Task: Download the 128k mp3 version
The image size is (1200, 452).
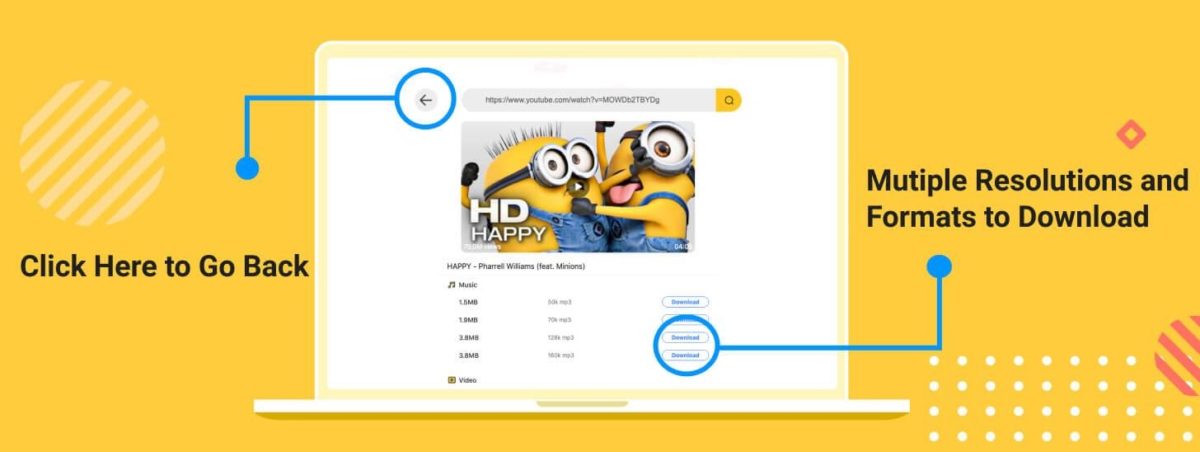Action: pyautogui.click(x=685, y=338)
